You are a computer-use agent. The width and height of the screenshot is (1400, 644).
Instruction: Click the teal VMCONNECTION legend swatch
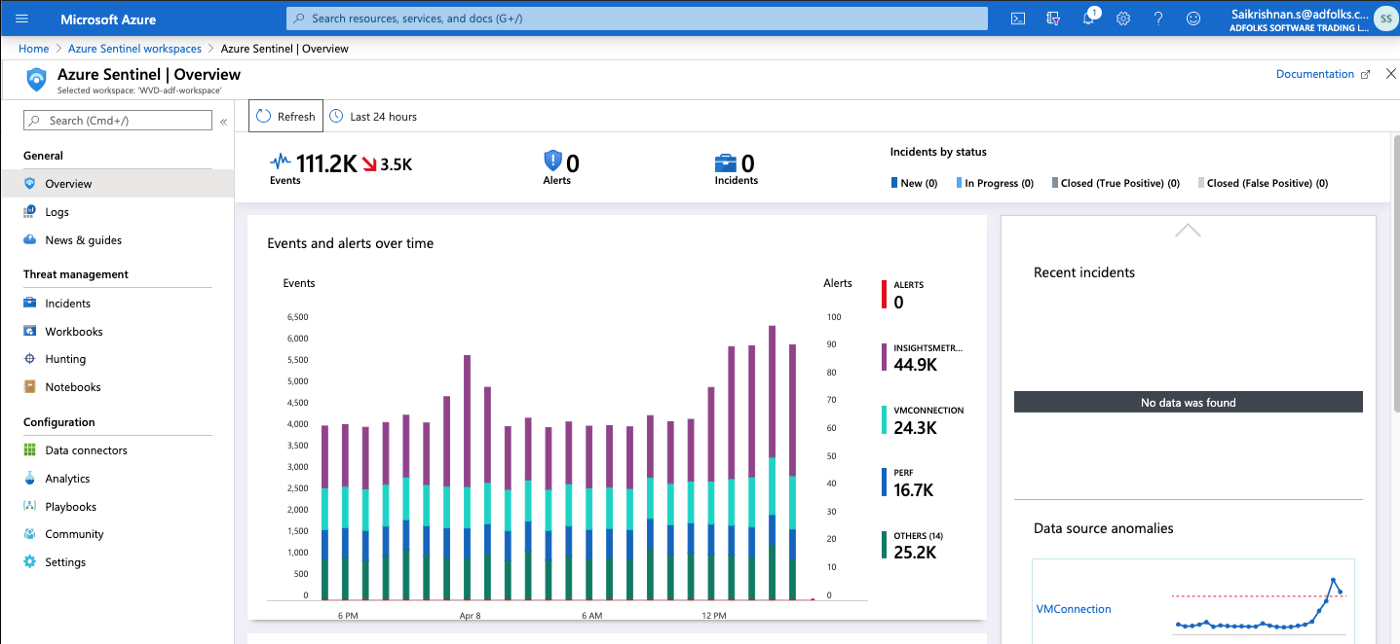click(x=884, y=420)
